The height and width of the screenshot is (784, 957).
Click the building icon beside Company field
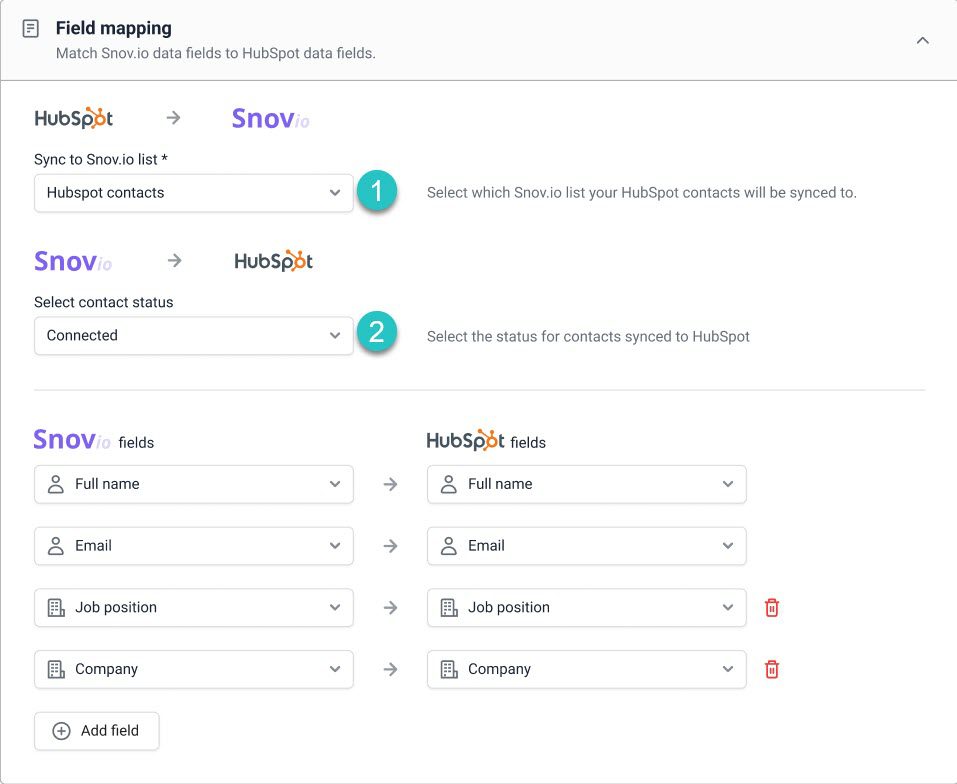click(57, 669)
